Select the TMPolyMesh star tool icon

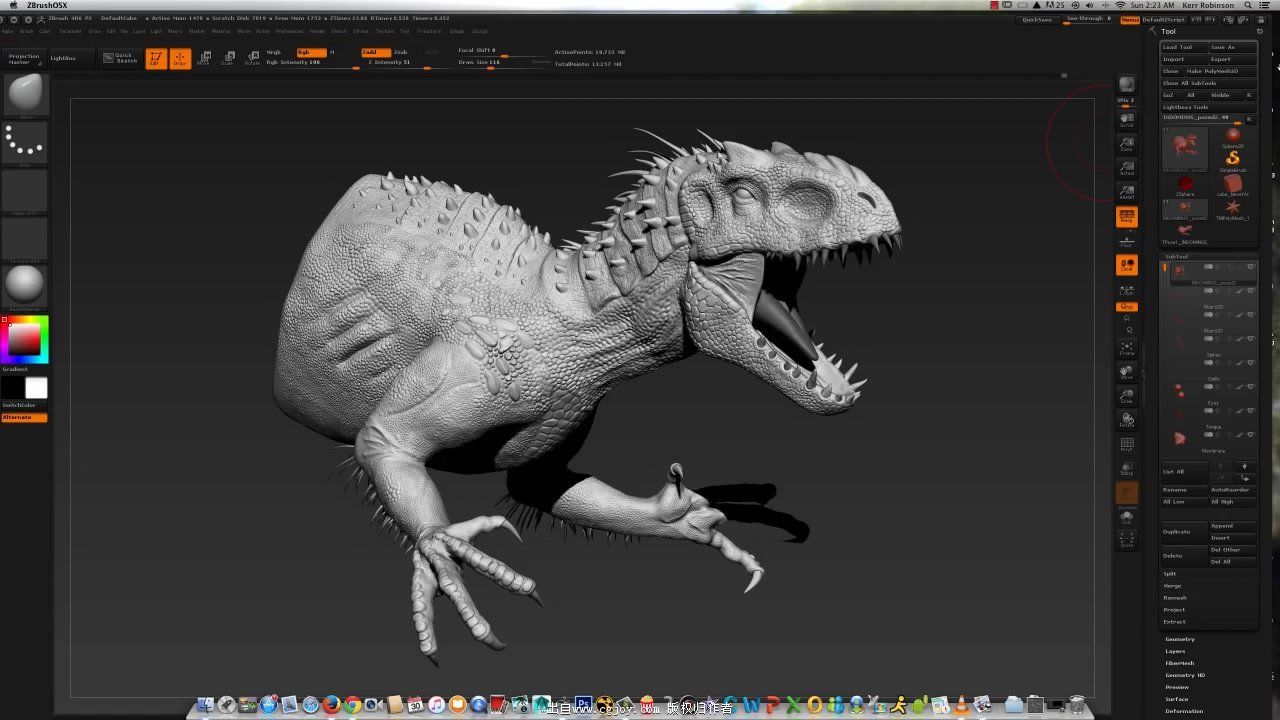click(1233, 210)
